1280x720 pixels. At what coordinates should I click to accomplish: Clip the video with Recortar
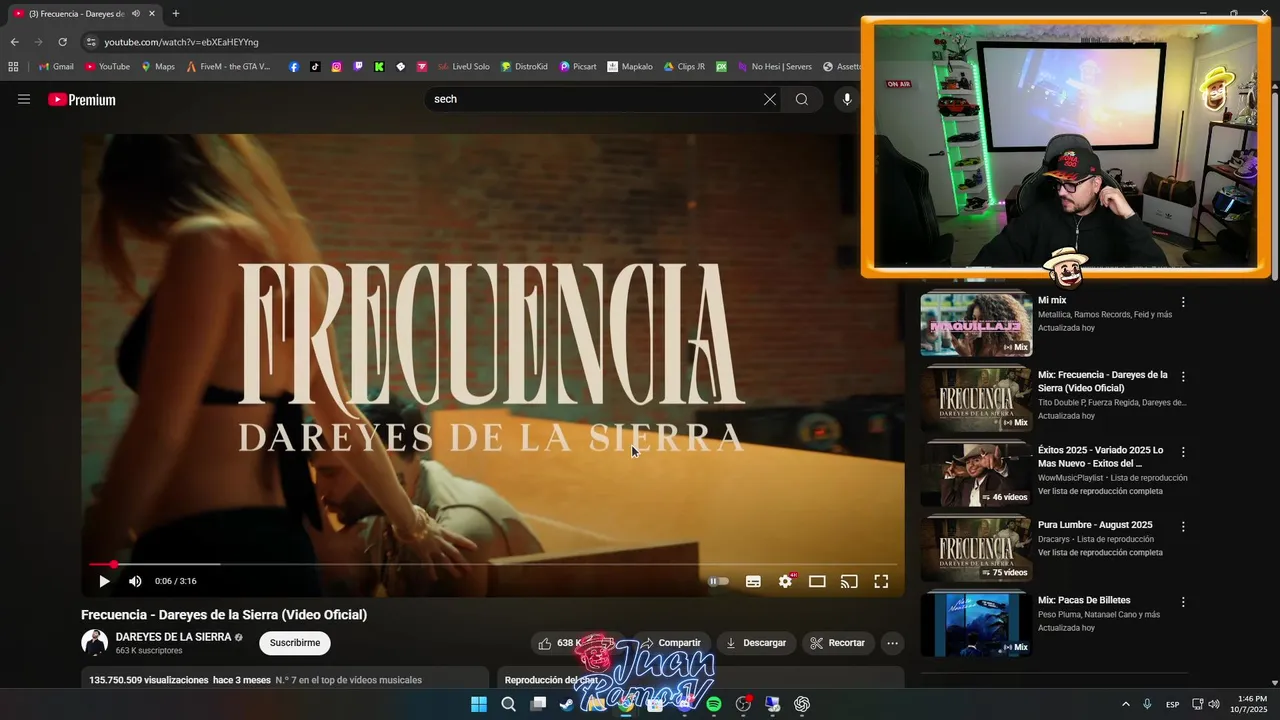[838, 643]
